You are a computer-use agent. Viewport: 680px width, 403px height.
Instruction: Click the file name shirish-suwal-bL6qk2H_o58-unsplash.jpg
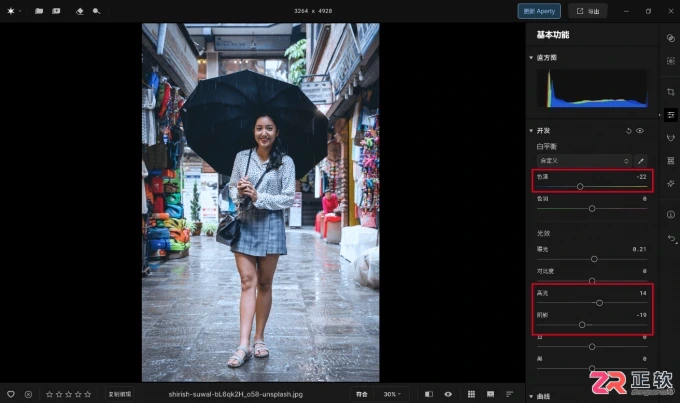click(x=235, y=394)
